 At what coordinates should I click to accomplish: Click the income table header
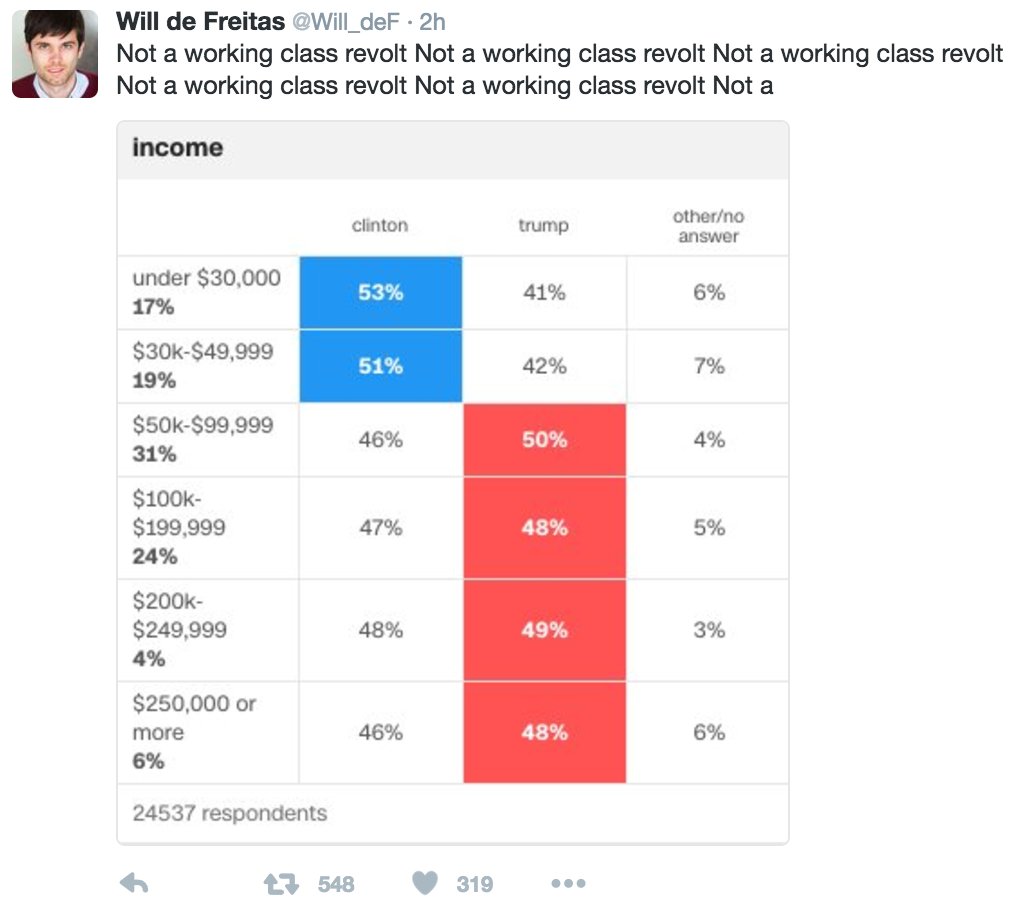tap(178, 148)
